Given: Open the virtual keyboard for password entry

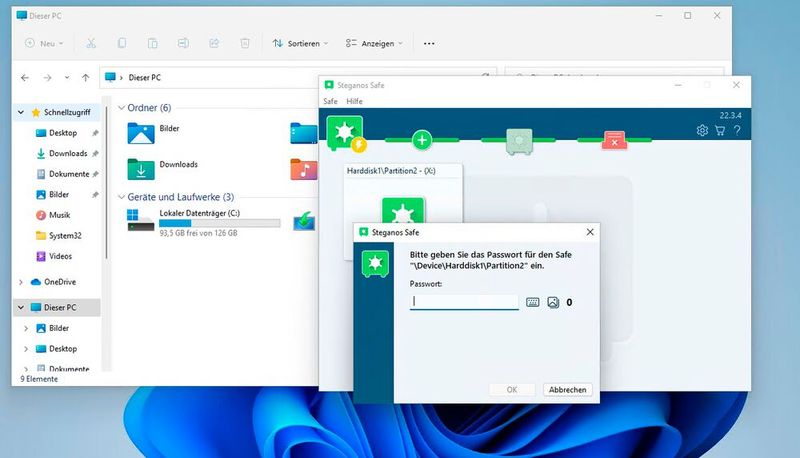Looking at the screenshot, I should coord(533,302).
